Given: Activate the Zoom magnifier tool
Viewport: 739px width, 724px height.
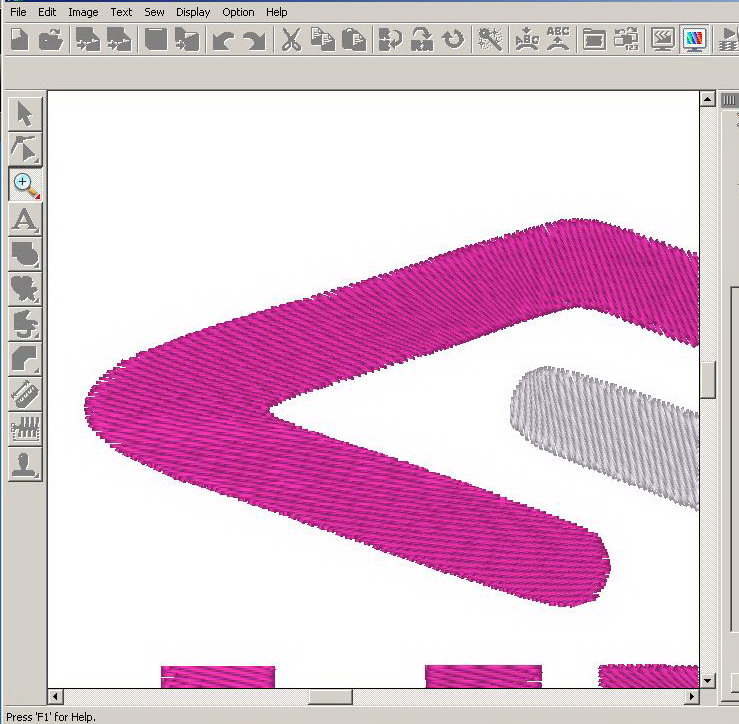Looking at the screenshot, I should click(x=25, y=184).
